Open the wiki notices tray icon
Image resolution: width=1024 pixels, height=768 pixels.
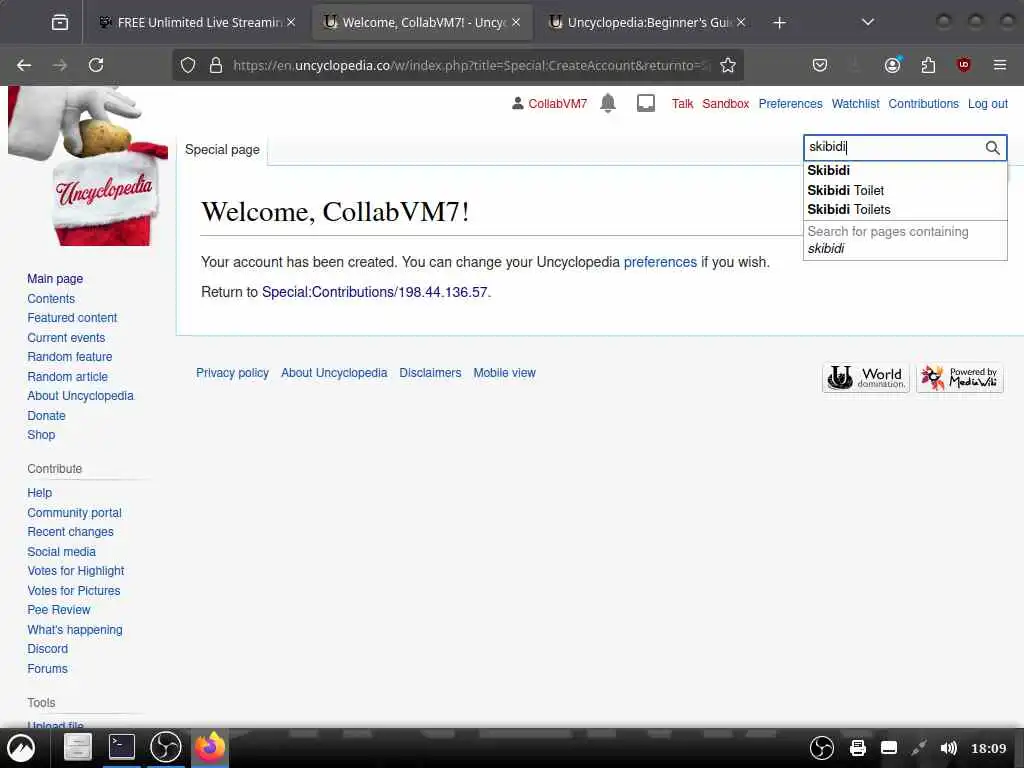(x=646, y=103)
